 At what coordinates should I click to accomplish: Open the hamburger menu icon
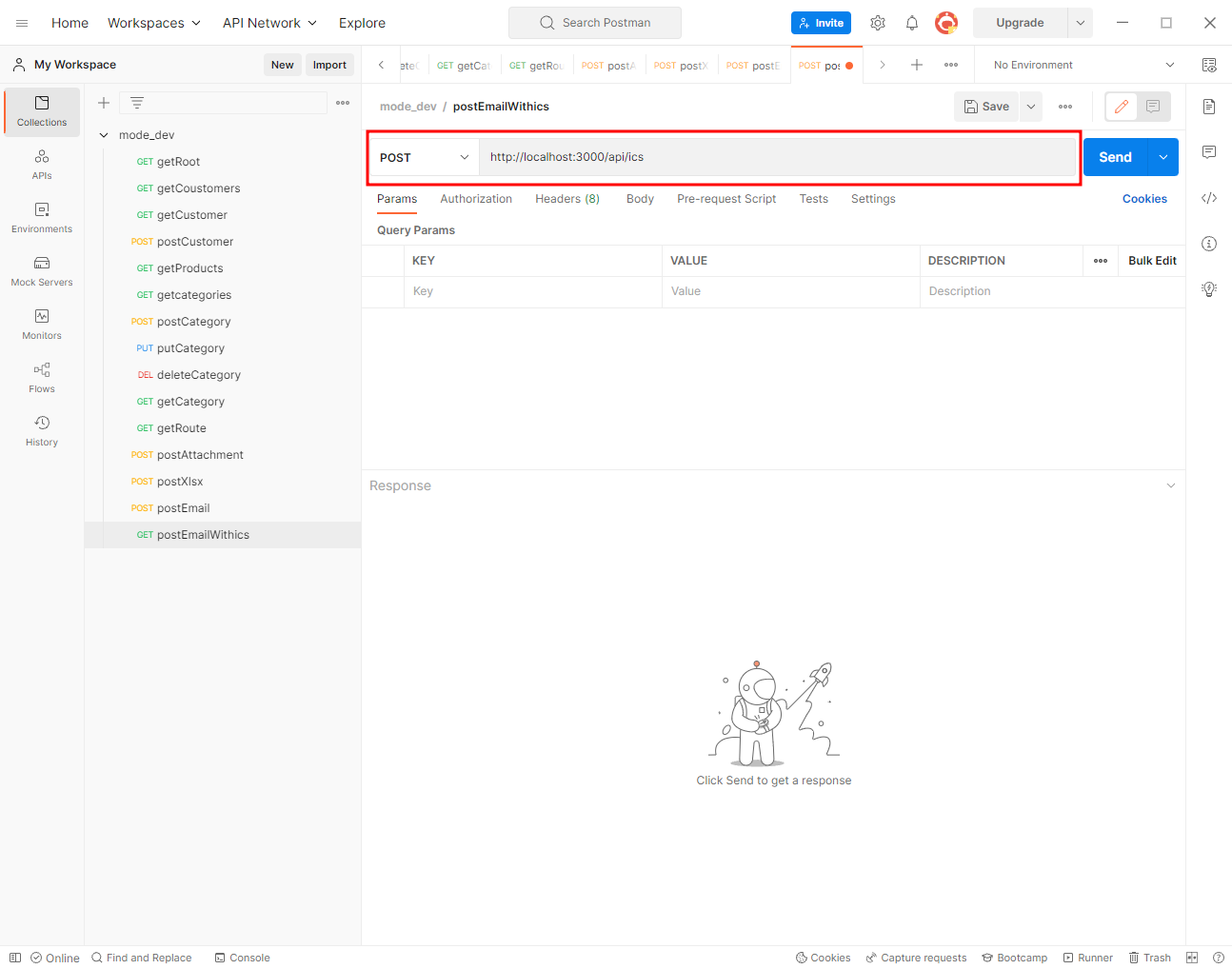click(22, 23)
